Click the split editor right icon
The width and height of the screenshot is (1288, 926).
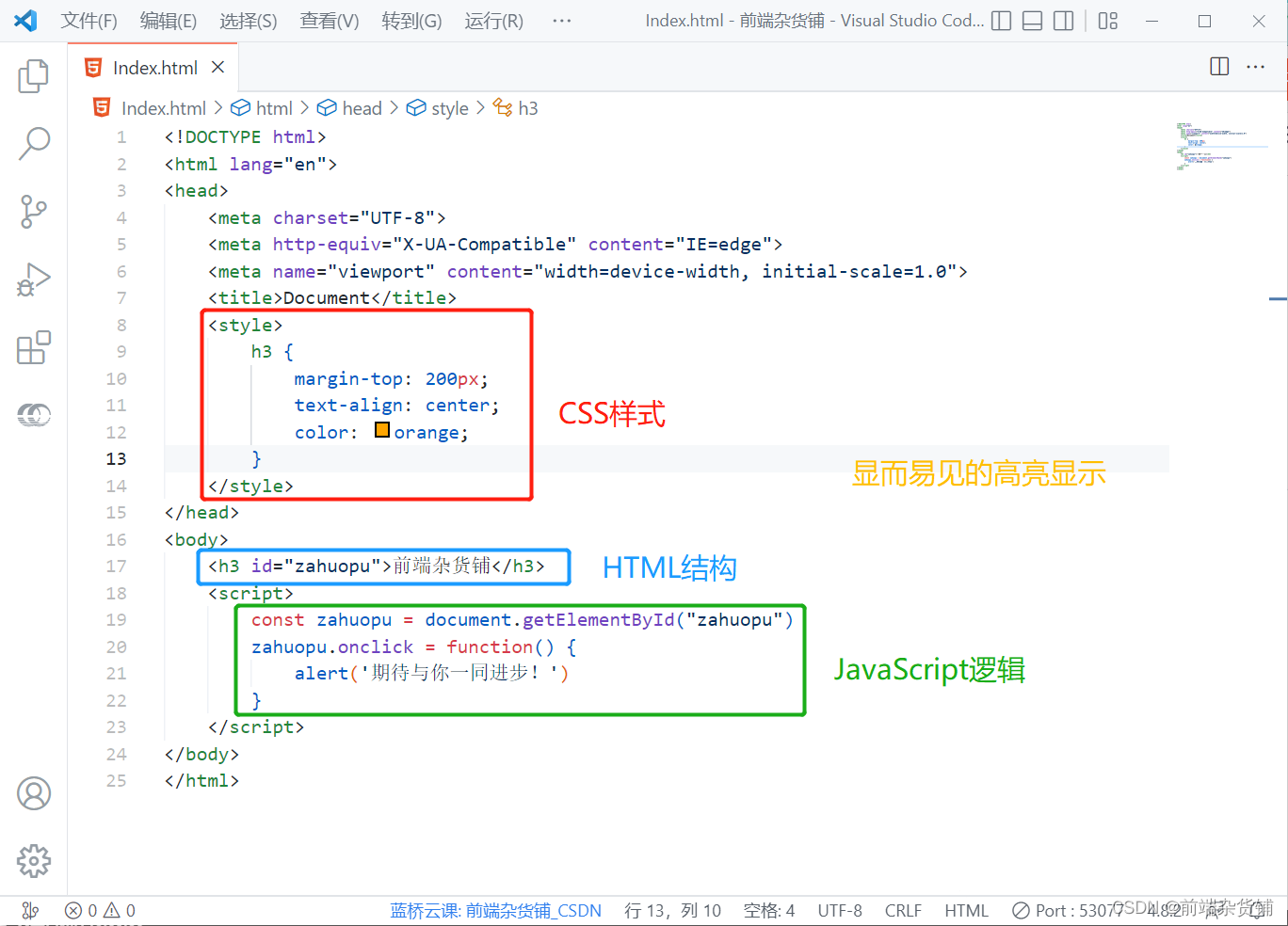(1219, 67)
